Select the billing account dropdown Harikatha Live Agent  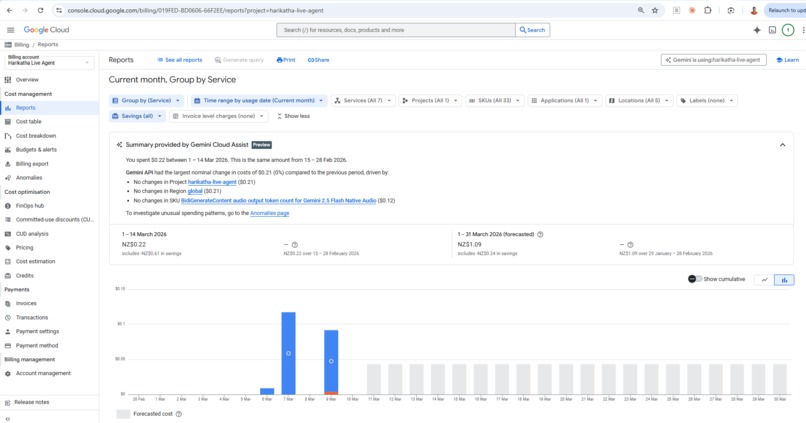(x=49, y=62)
